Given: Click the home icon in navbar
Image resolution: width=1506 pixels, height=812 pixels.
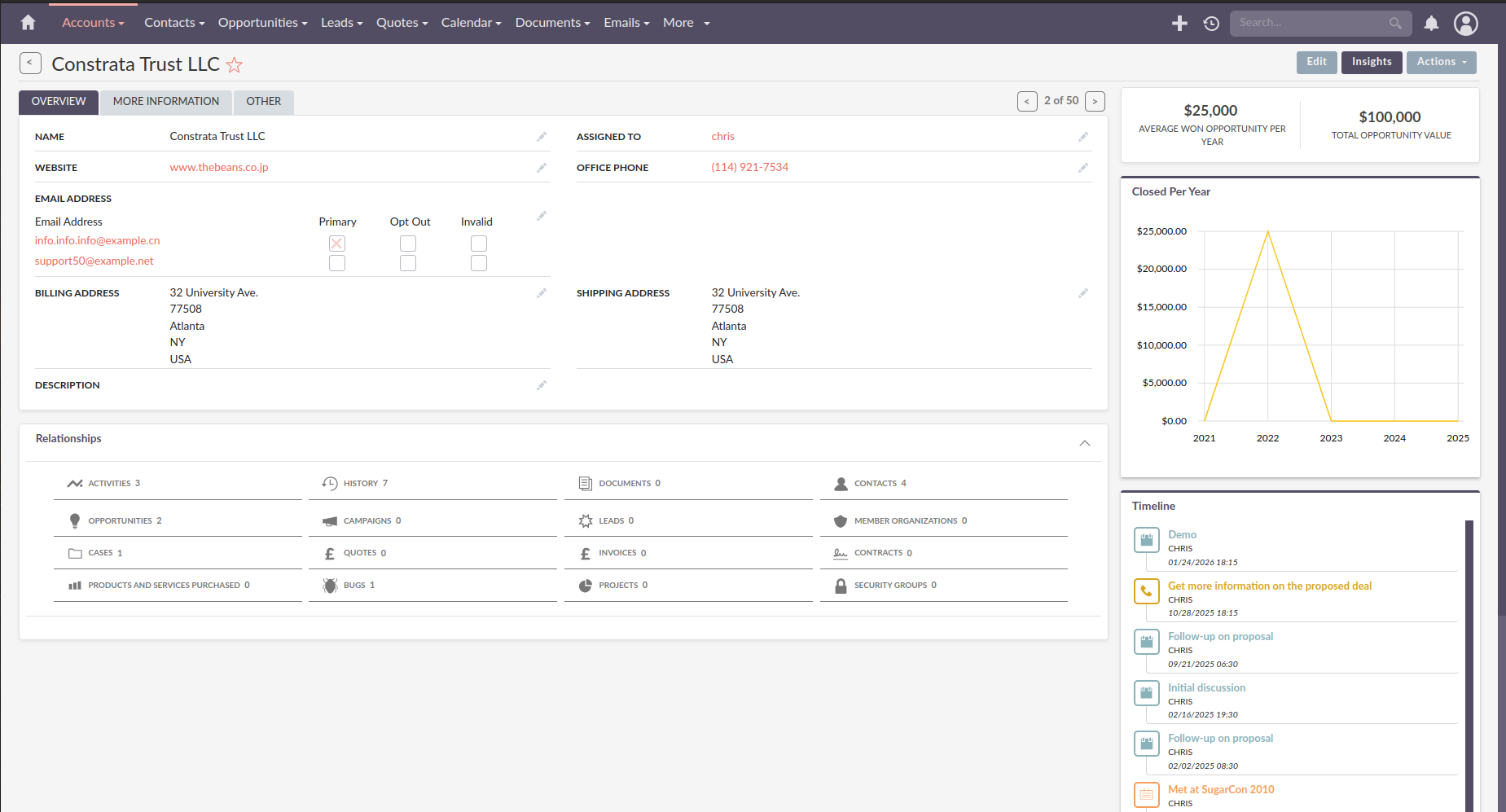Looking at the screenshot, I should click(x=28, y=23).
